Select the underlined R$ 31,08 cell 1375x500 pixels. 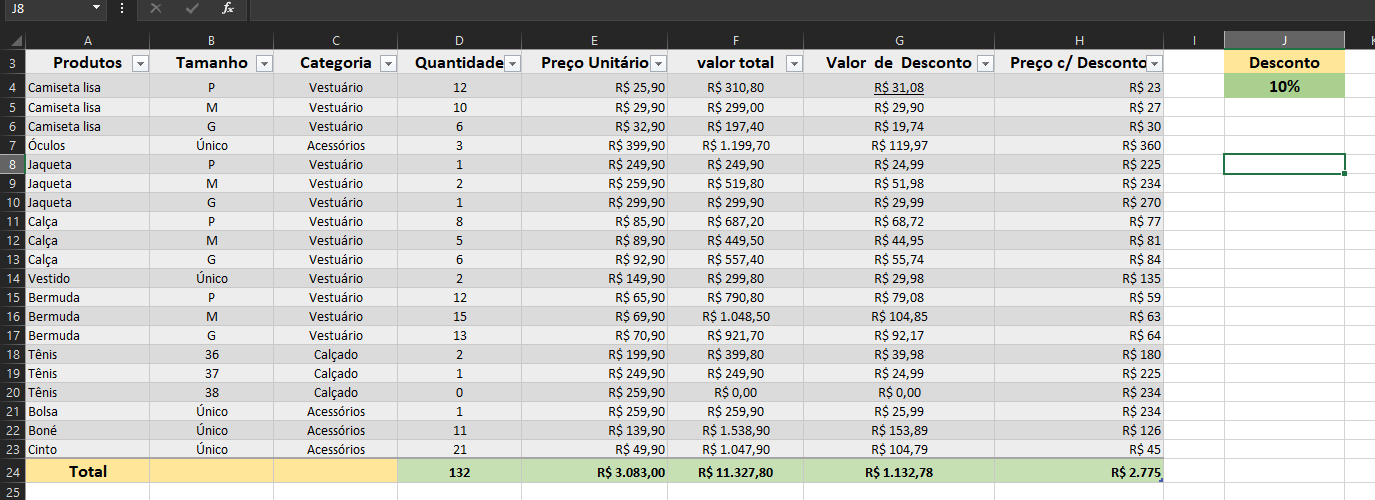(898, 87)
